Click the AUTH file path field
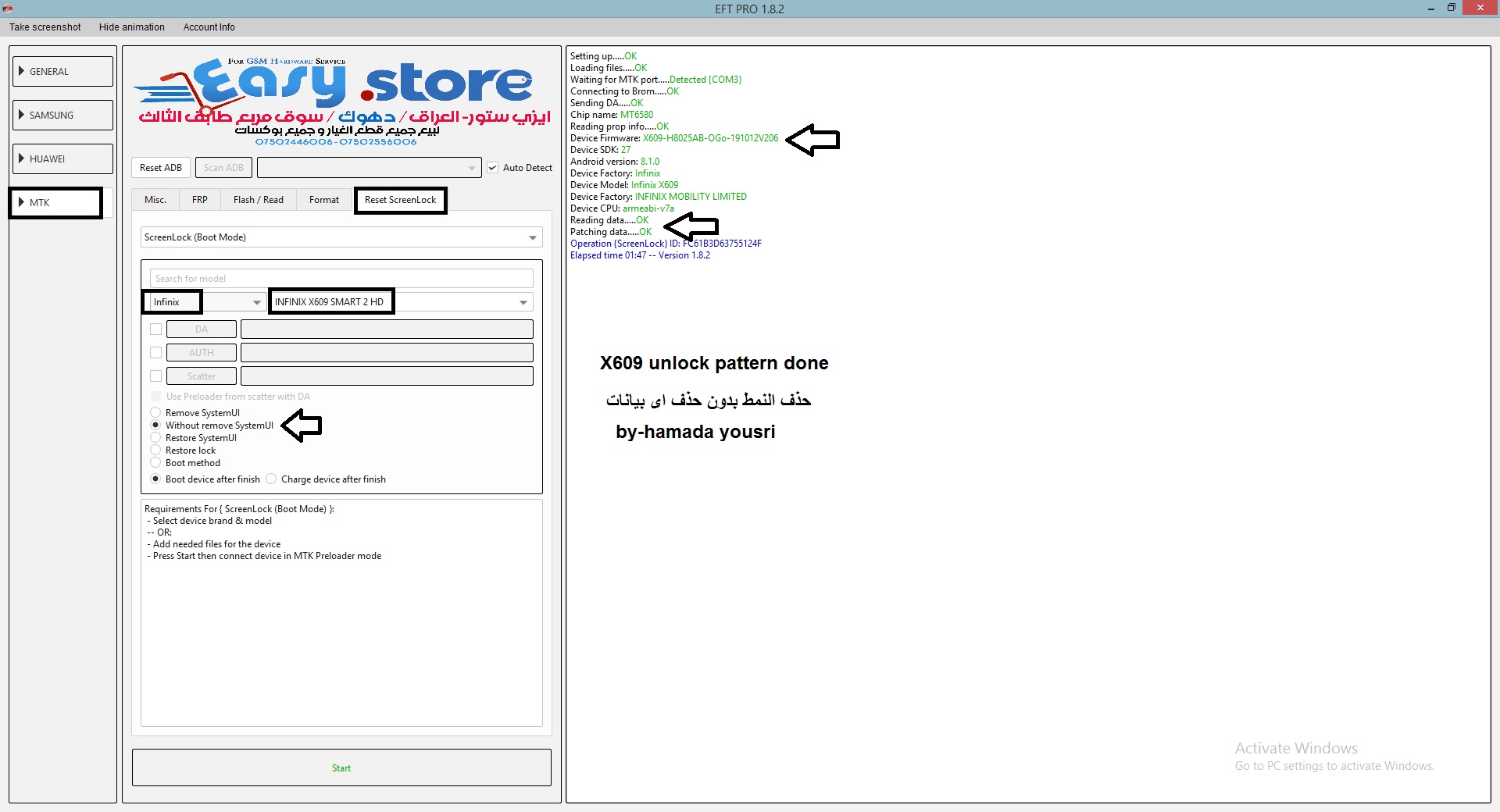Image resolution: width=1500 pixels, height=812 pixels. (x=387, y=353)
